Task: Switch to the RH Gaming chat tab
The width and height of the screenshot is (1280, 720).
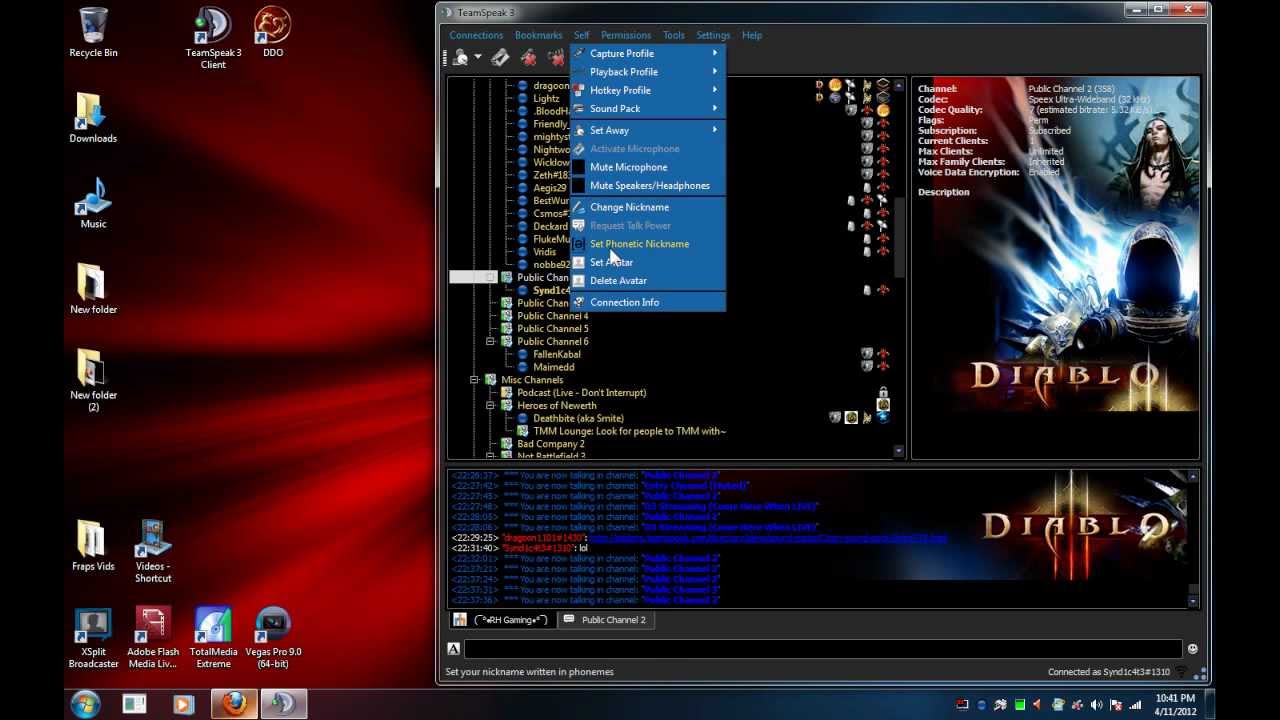Action: pos(502,620)
